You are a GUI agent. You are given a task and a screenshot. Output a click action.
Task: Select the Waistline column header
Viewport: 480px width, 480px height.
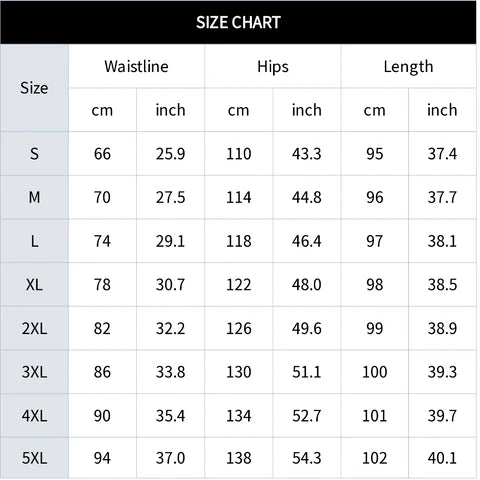click(136, 66)
